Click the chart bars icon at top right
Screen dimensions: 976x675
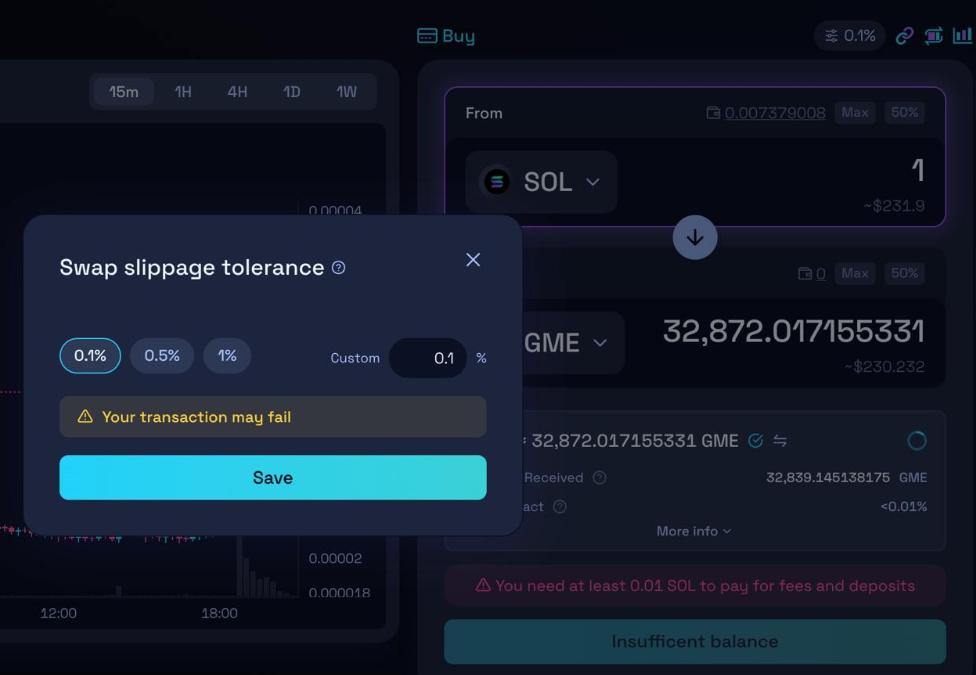pos(962,36)
